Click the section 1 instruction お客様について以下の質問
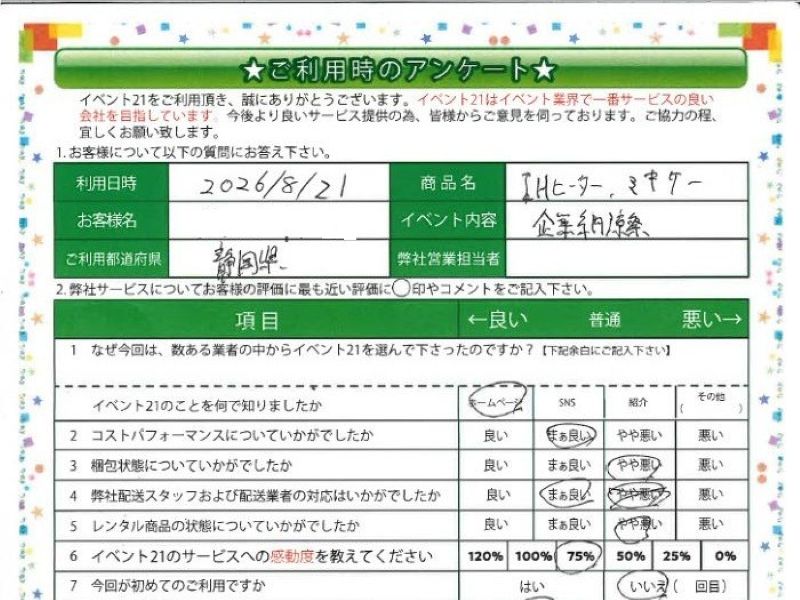The width and height of the screenshot is (800, 600). point(193,153)
